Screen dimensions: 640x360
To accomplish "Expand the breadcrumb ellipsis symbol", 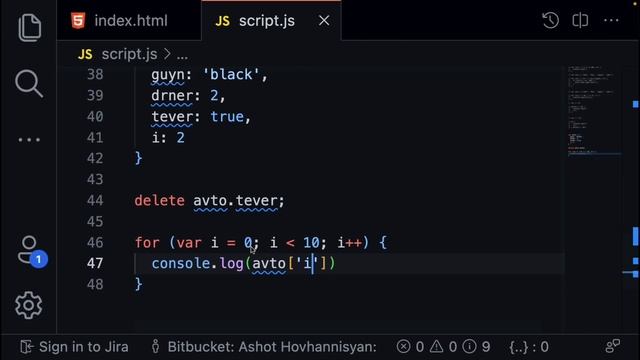I will click(182, 55).
